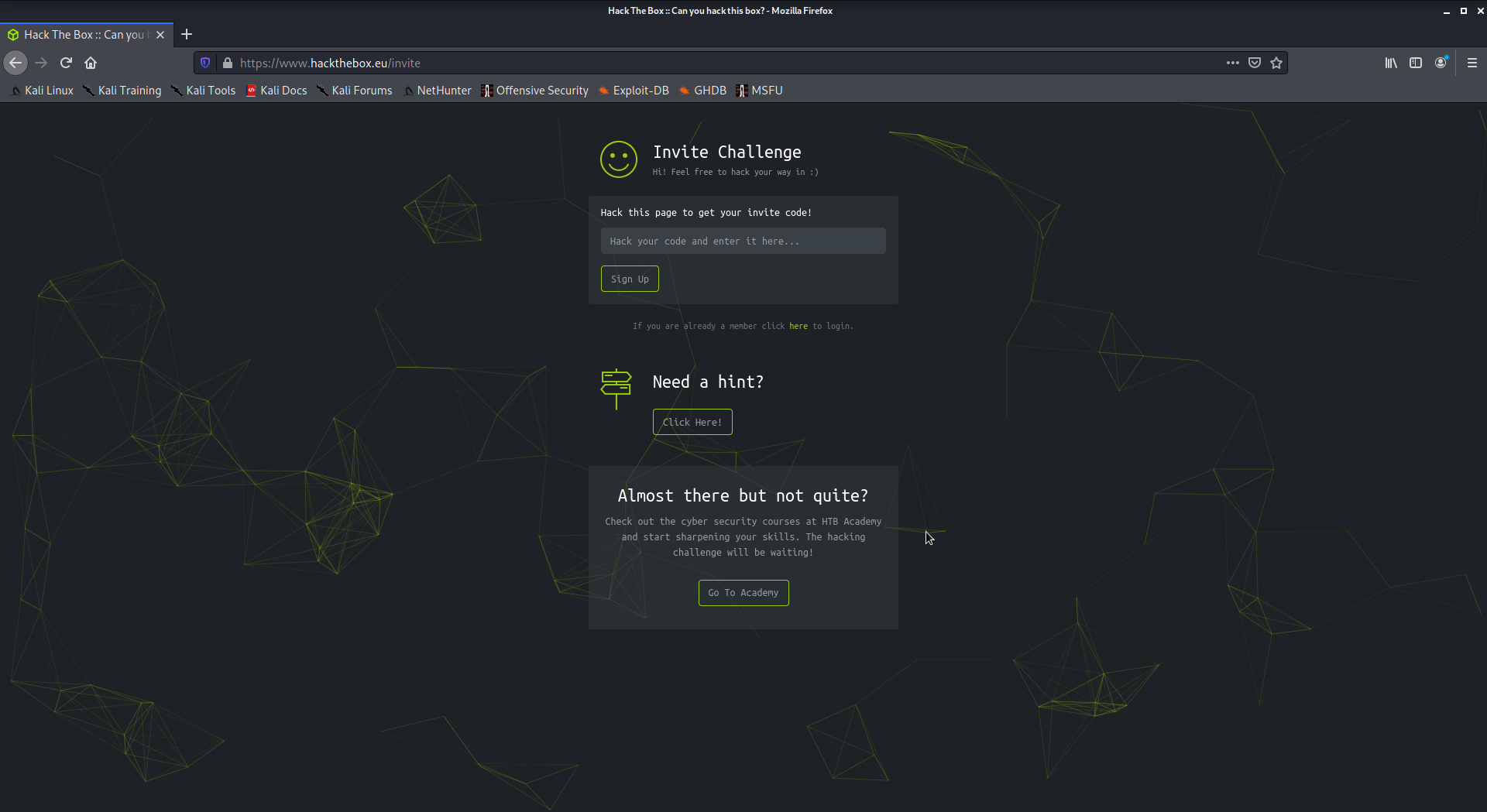Click the smiley face Invite Challenge icon
This screenshot has height=812, width=1487.
click(618, 159)
